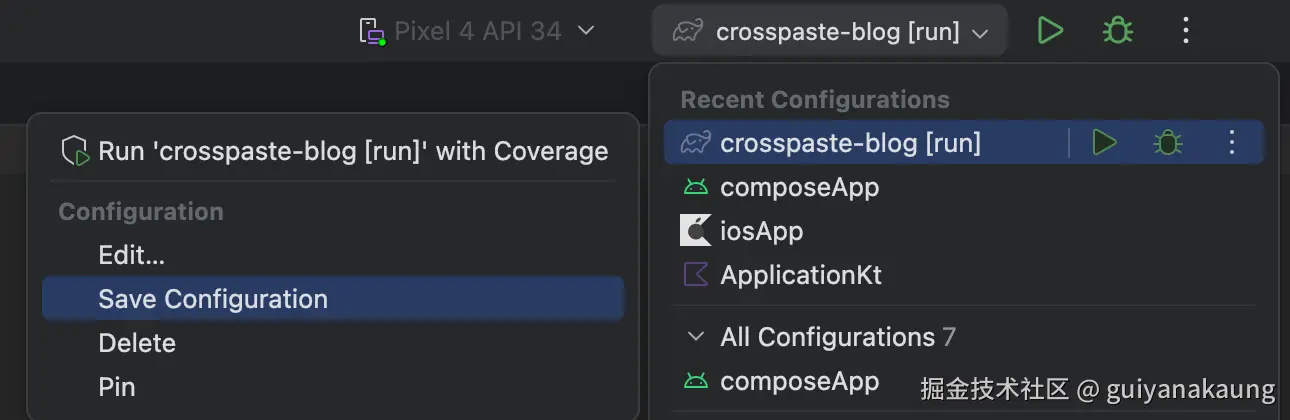The width and height of the screenshot is (1290, 420).
Task: Select the iosApp run configuration
Action: [x=761, y=231]
